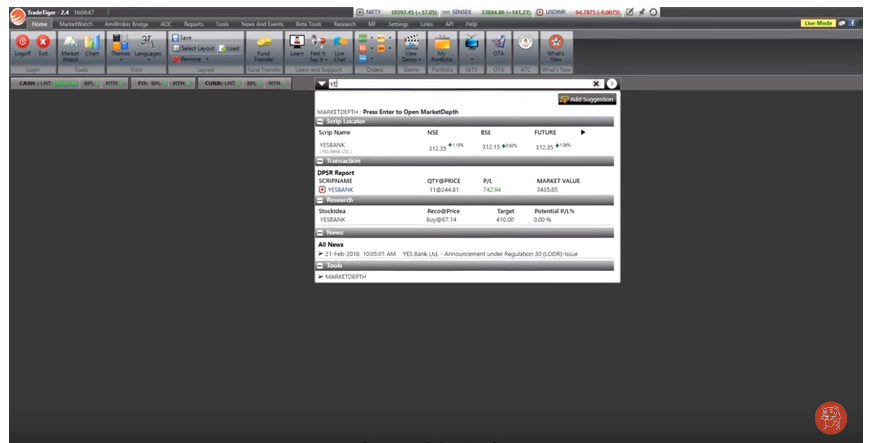
Task: Open What's New
Action: click(x=556, y=48)
